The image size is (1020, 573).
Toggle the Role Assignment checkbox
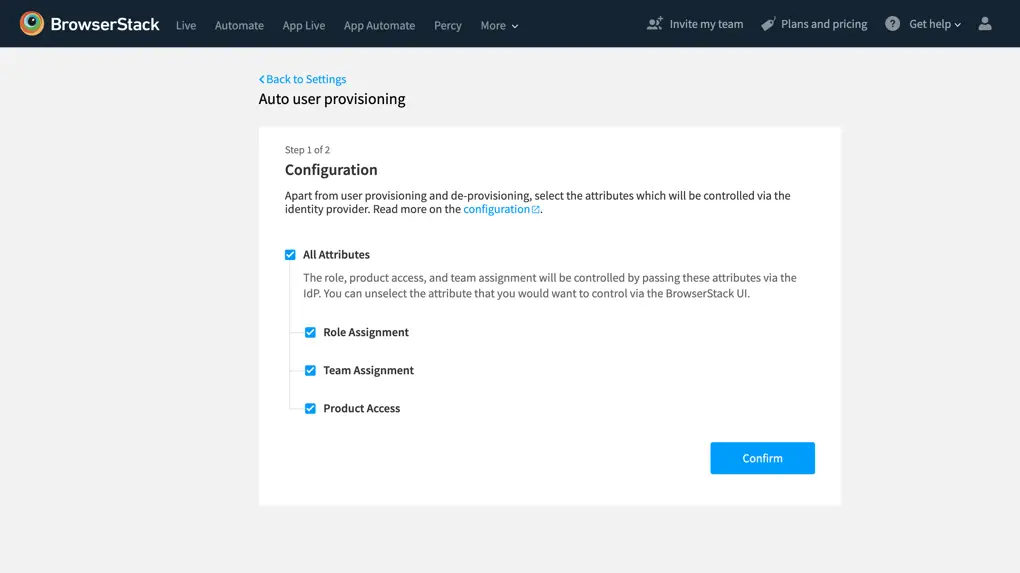[x=310, y=333]
